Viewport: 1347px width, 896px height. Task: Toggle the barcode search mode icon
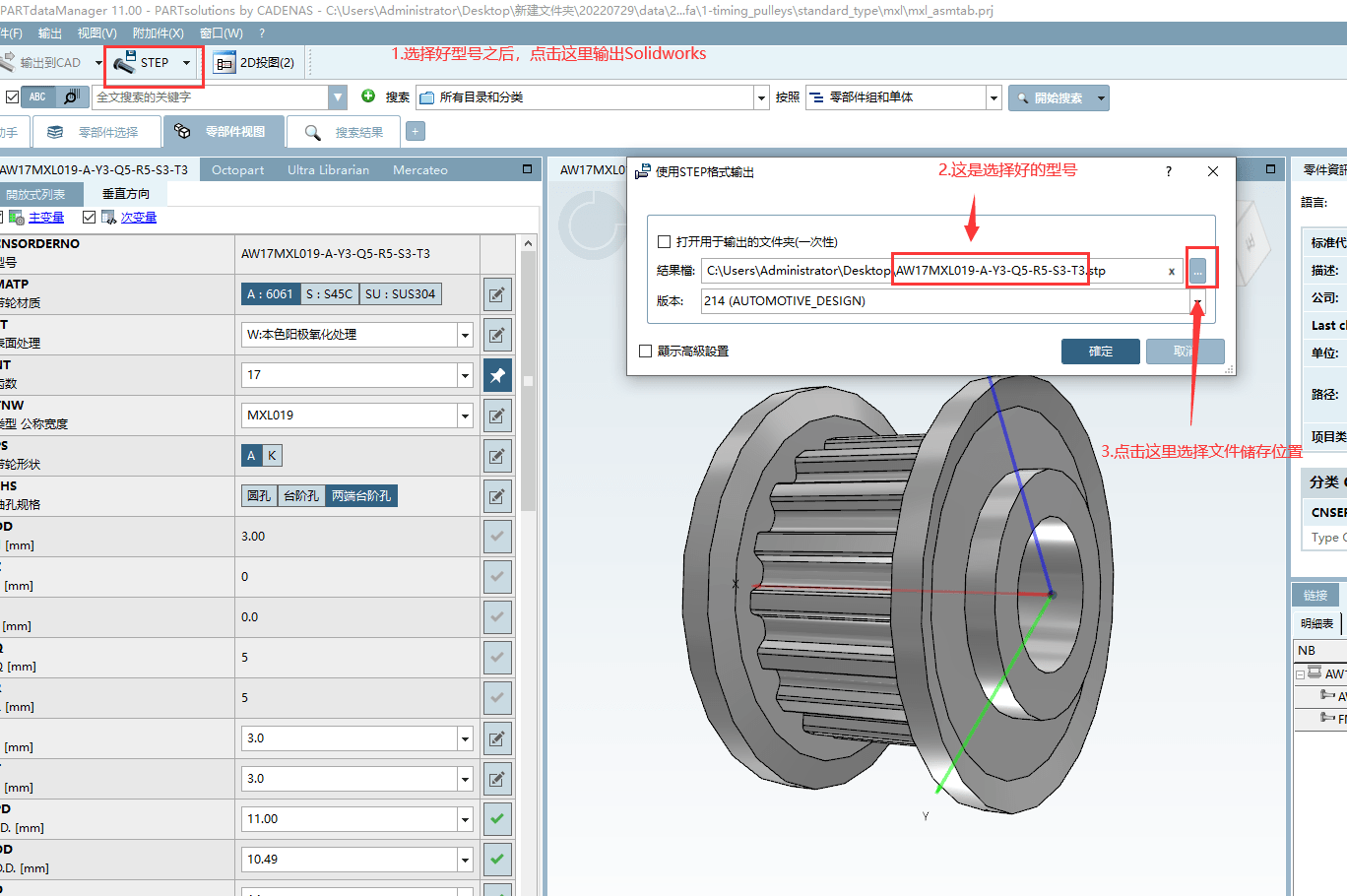(x=71, y=97)
